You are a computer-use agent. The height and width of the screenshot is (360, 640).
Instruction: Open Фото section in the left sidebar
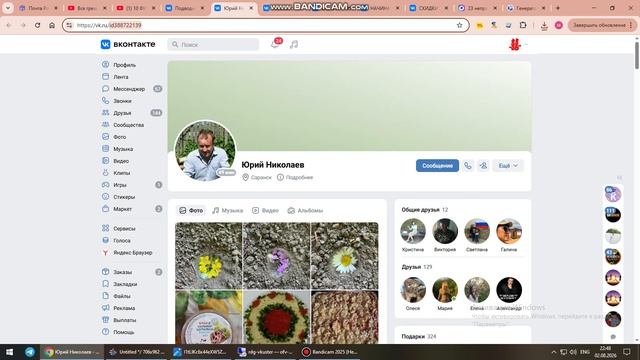119,137
